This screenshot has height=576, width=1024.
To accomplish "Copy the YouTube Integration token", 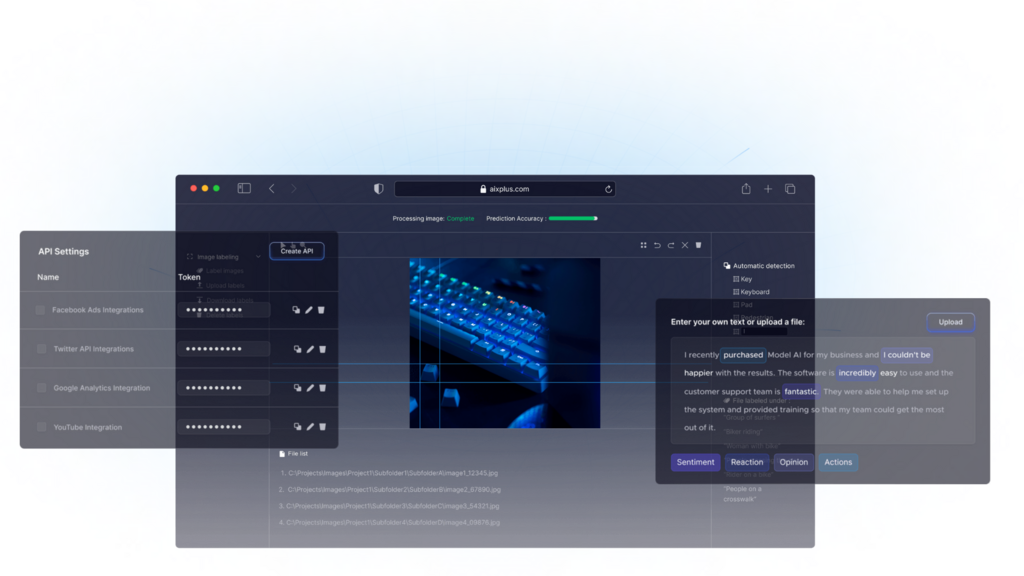I will click(x=297, y=426).
